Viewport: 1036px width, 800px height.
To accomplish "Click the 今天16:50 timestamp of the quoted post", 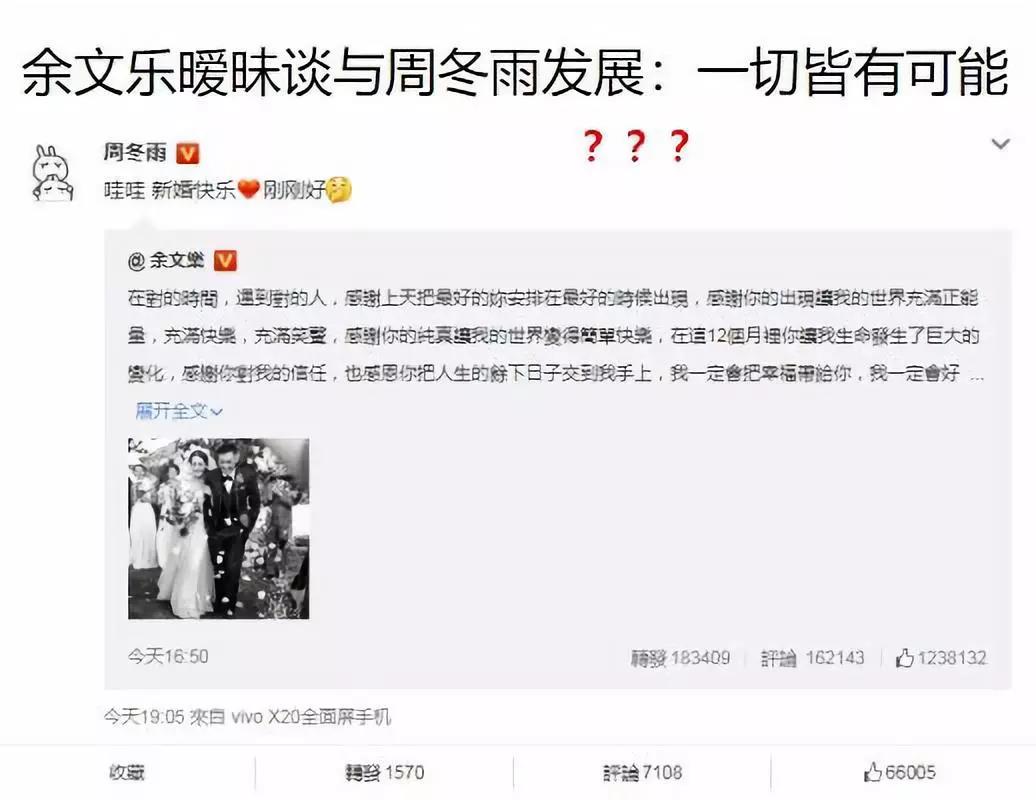I will pos(168,656).
